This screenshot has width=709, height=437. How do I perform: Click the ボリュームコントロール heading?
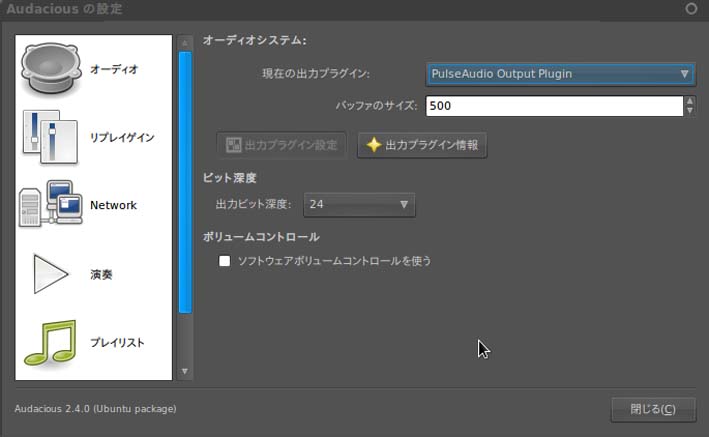261,237
